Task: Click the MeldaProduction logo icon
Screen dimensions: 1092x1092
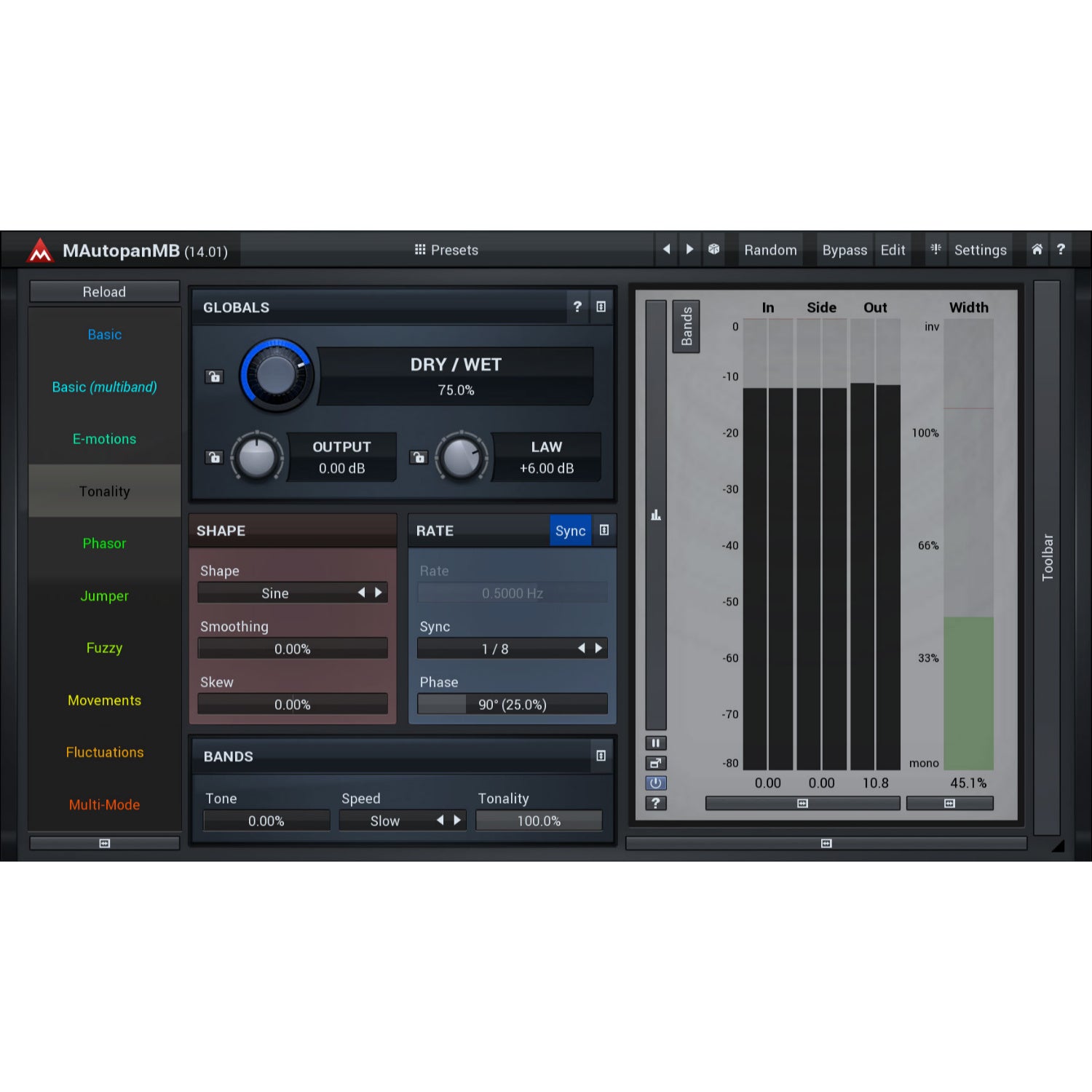Action: 40,250
